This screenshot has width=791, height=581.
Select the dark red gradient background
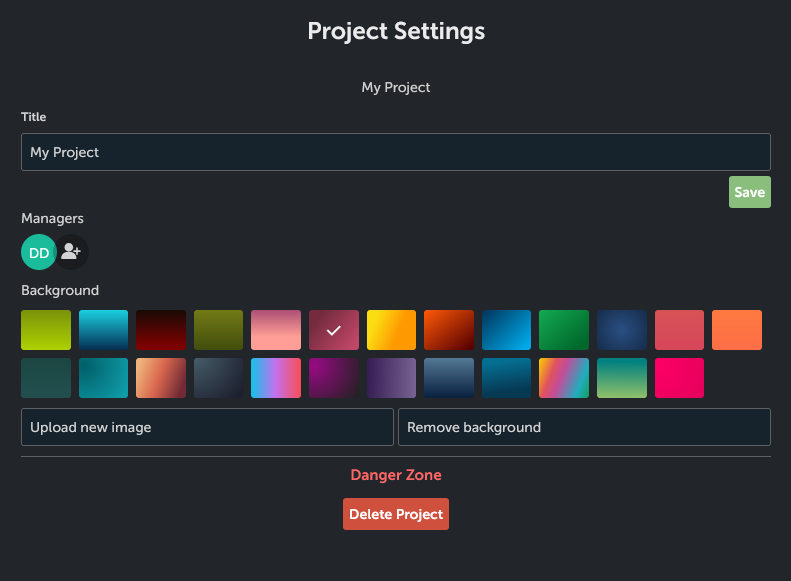(x=161, y=330)
